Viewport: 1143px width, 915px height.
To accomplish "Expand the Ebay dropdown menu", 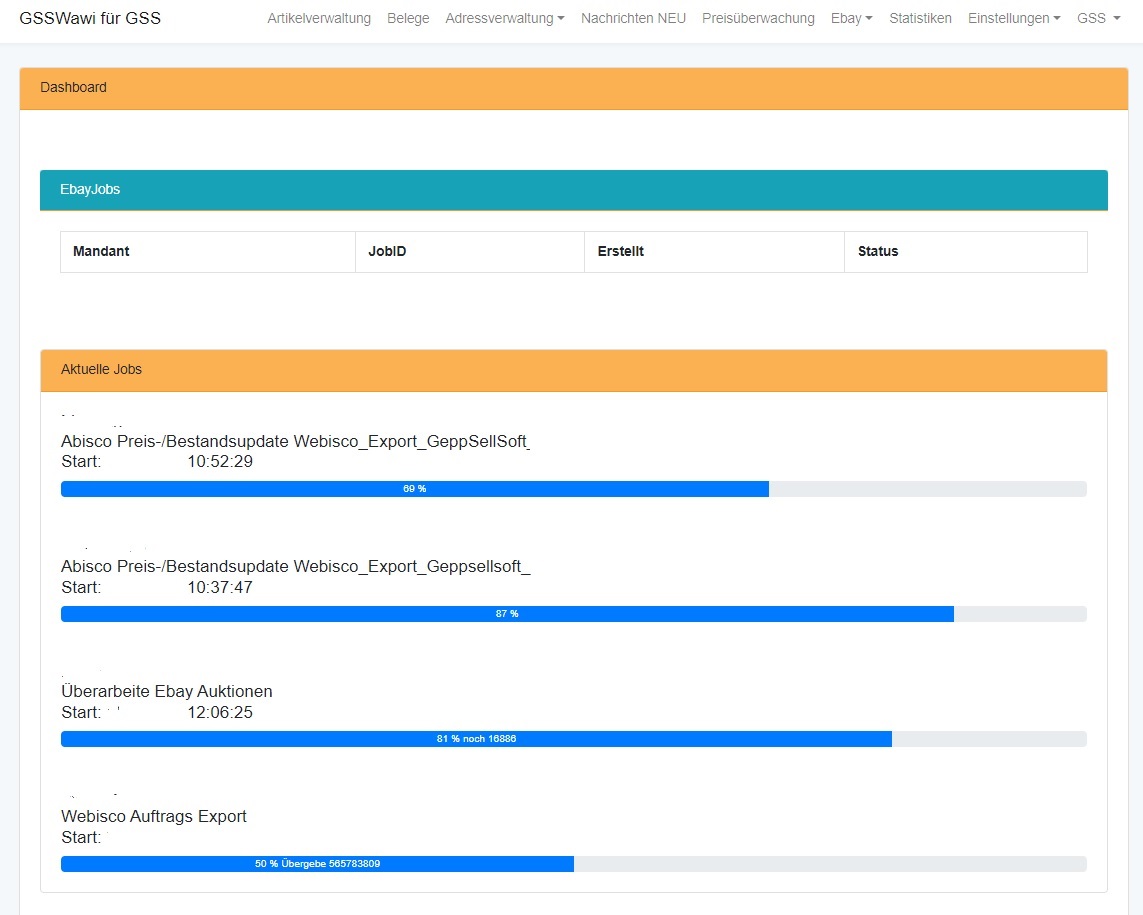I will [x=851, y=18].
